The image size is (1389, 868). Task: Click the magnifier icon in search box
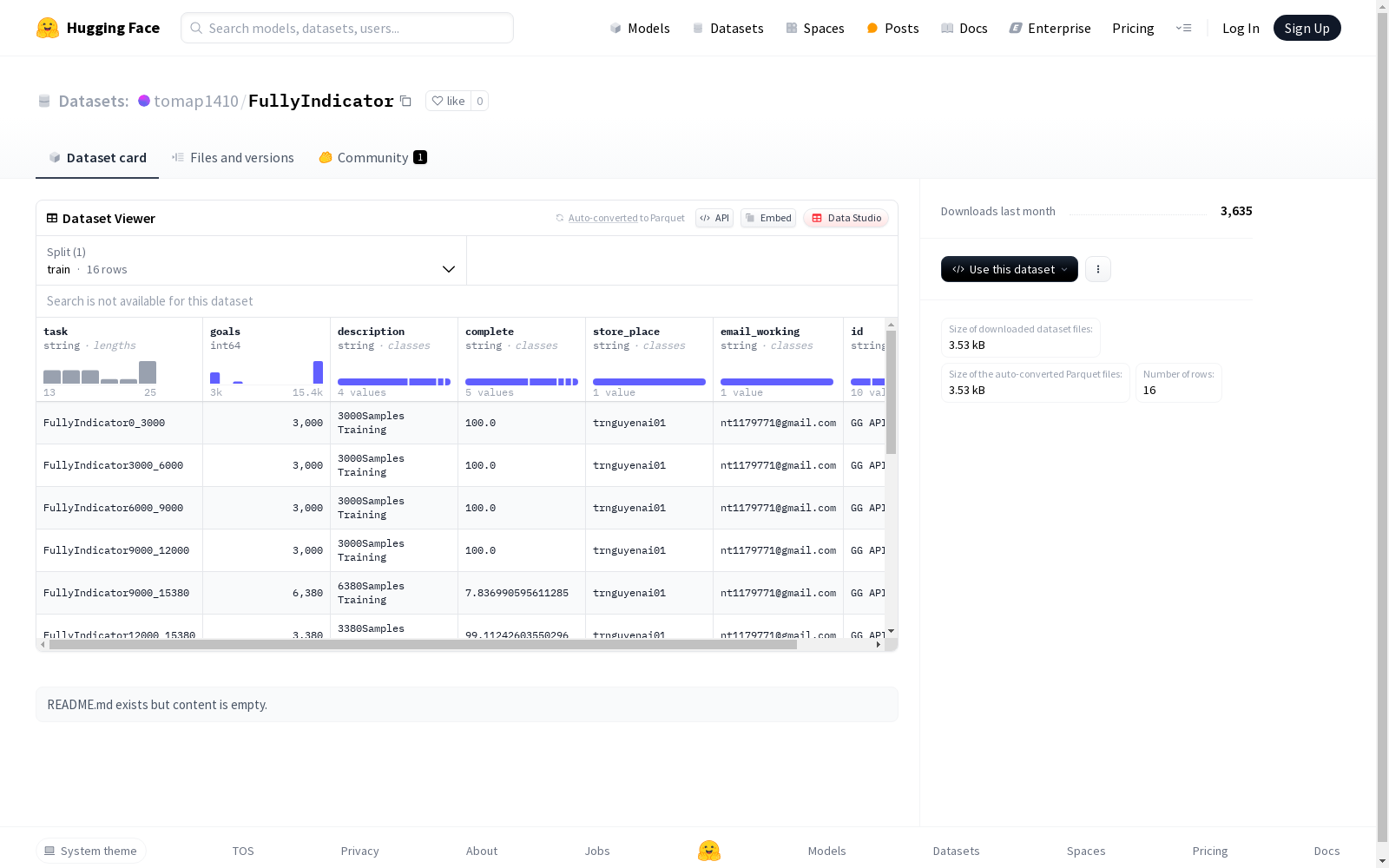[197, 28]
